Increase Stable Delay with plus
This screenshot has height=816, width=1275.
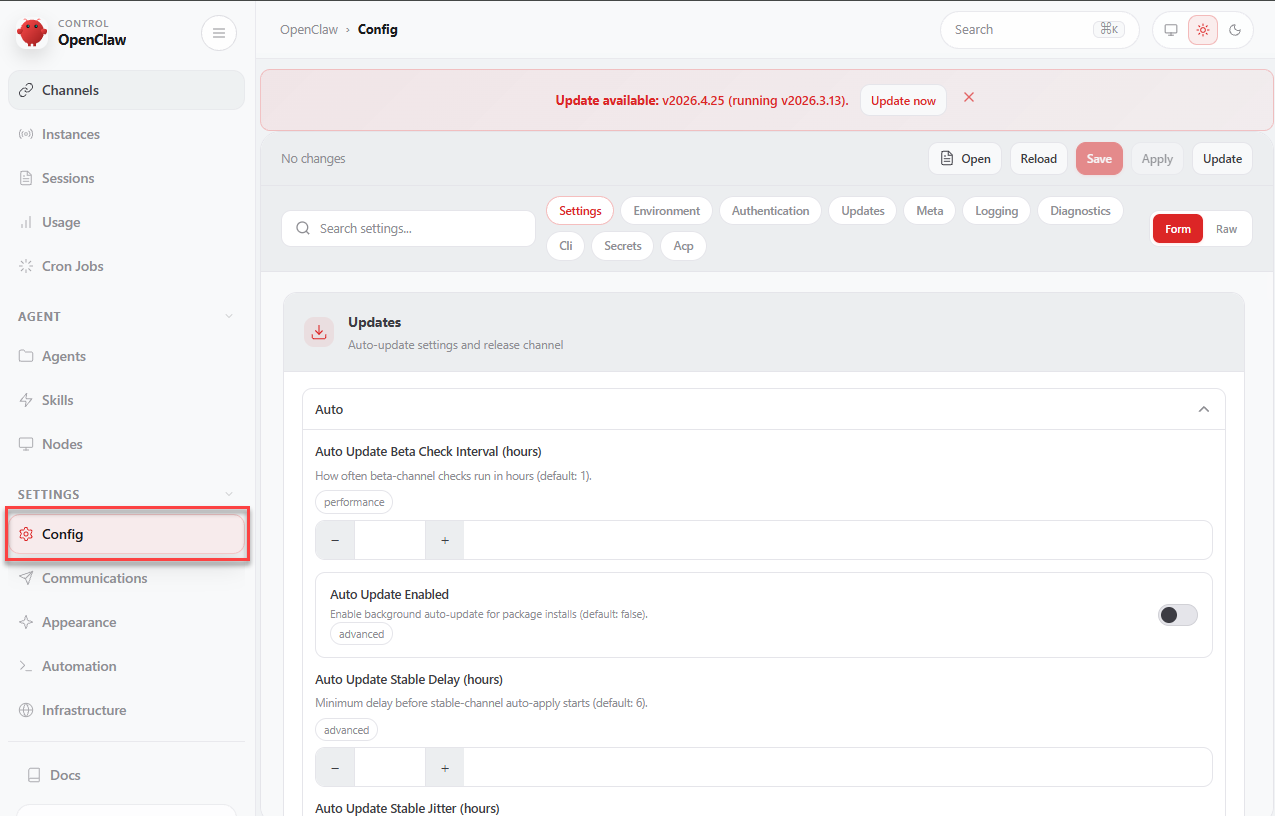pos(445,767)
